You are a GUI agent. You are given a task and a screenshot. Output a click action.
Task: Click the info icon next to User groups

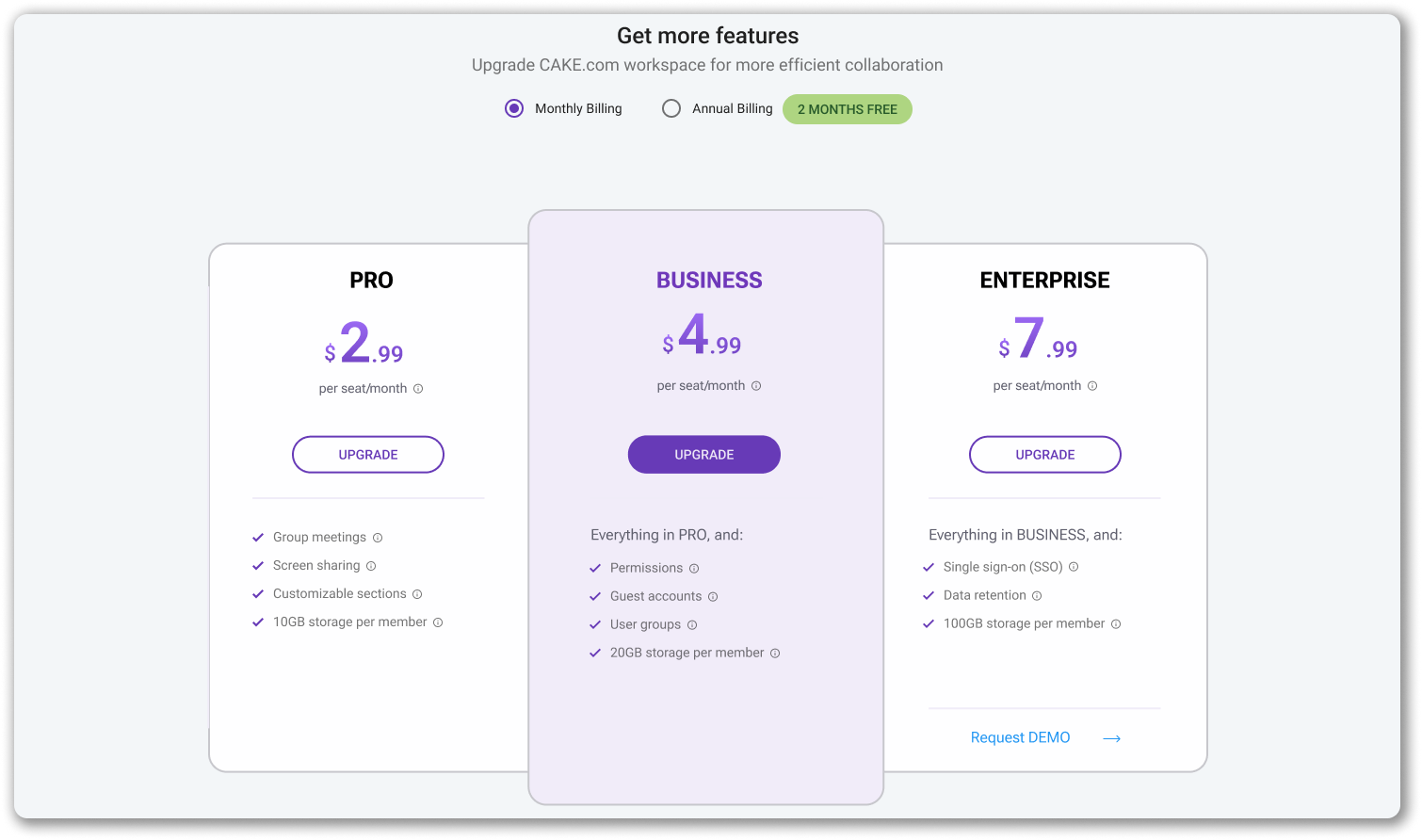691,624
